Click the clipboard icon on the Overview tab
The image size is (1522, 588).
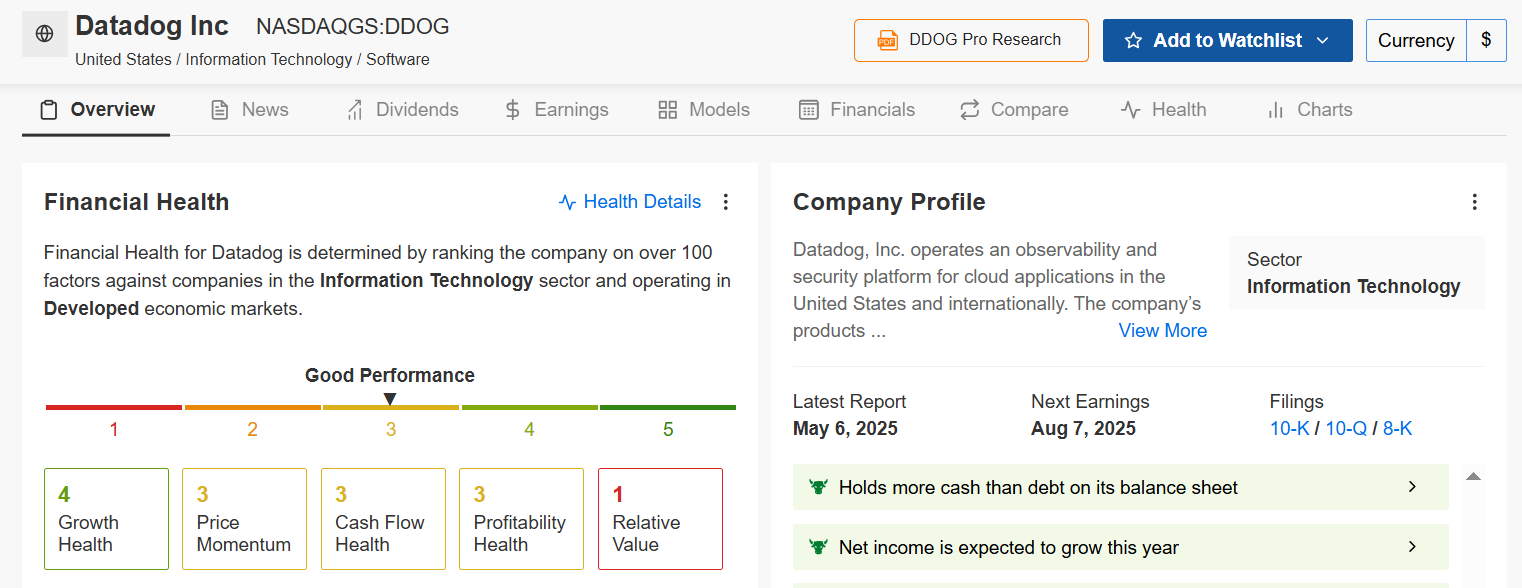pyautogui.click(x=48, y=110)
